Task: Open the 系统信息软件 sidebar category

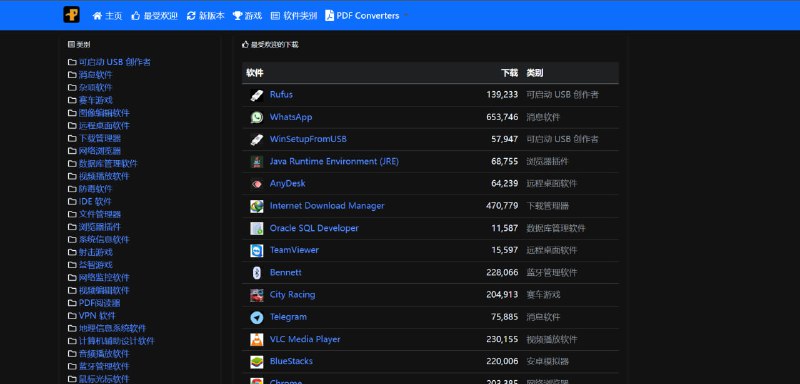Action: point(104,240)
